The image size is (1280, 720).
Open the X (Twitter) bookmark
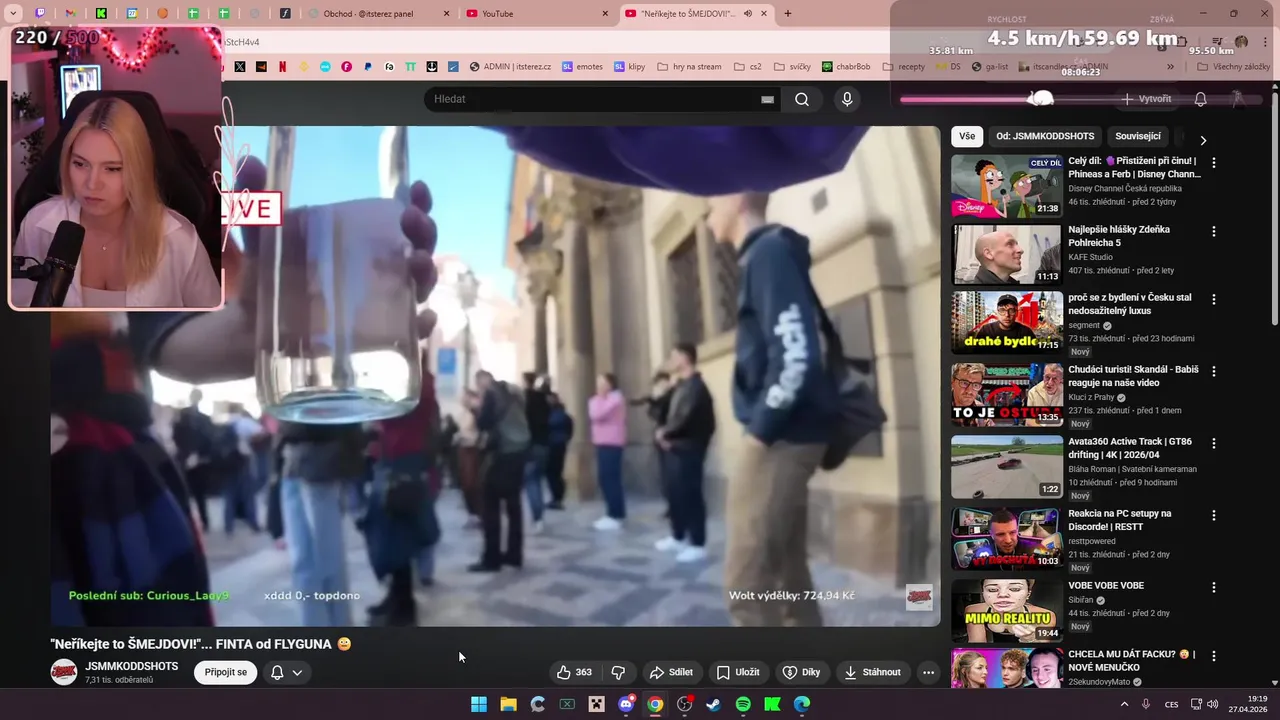[240, 67]
